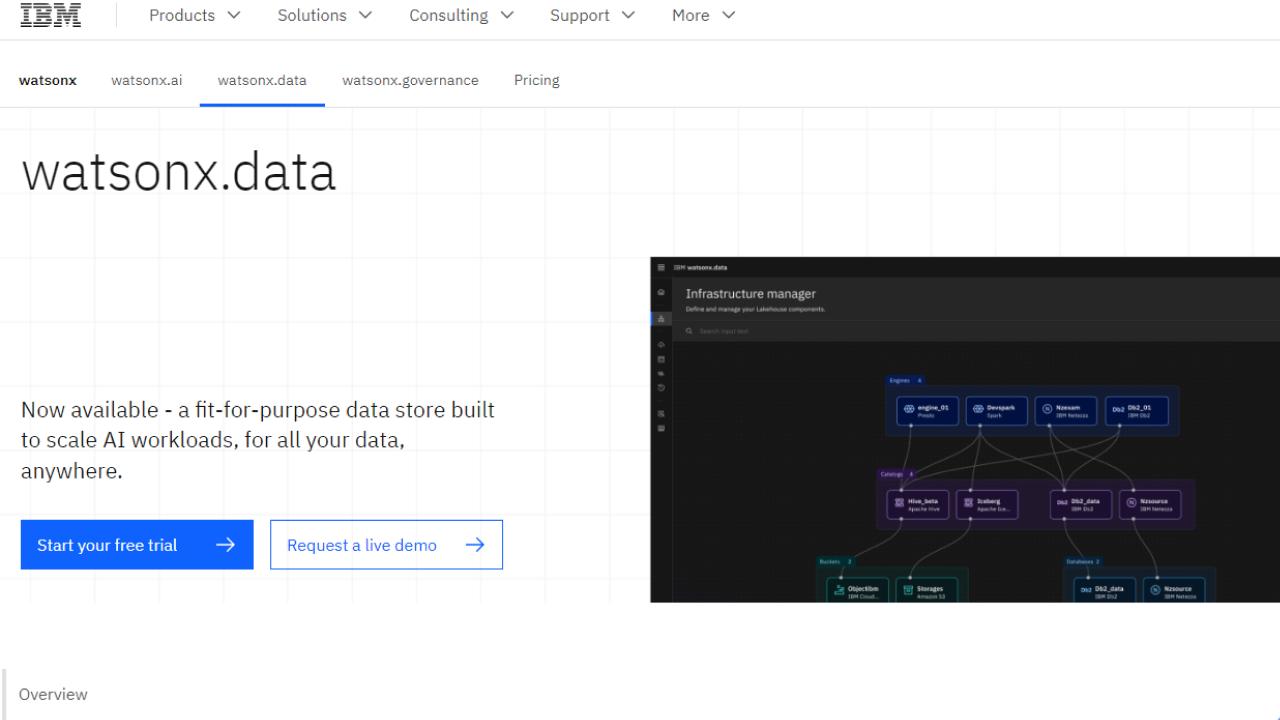Click the arrow icon on Start your free trial
1280x720 pixels.
click(x=225, y=545)
